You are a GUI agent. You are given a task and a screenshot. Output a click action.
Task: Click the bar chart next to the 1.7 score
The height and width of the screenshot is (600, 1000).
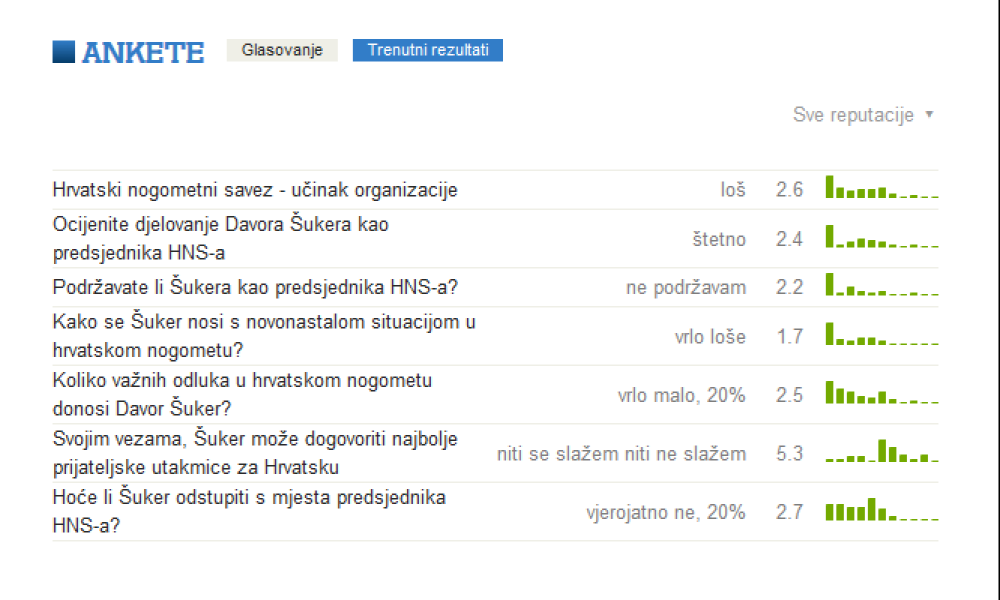point(881,333)
